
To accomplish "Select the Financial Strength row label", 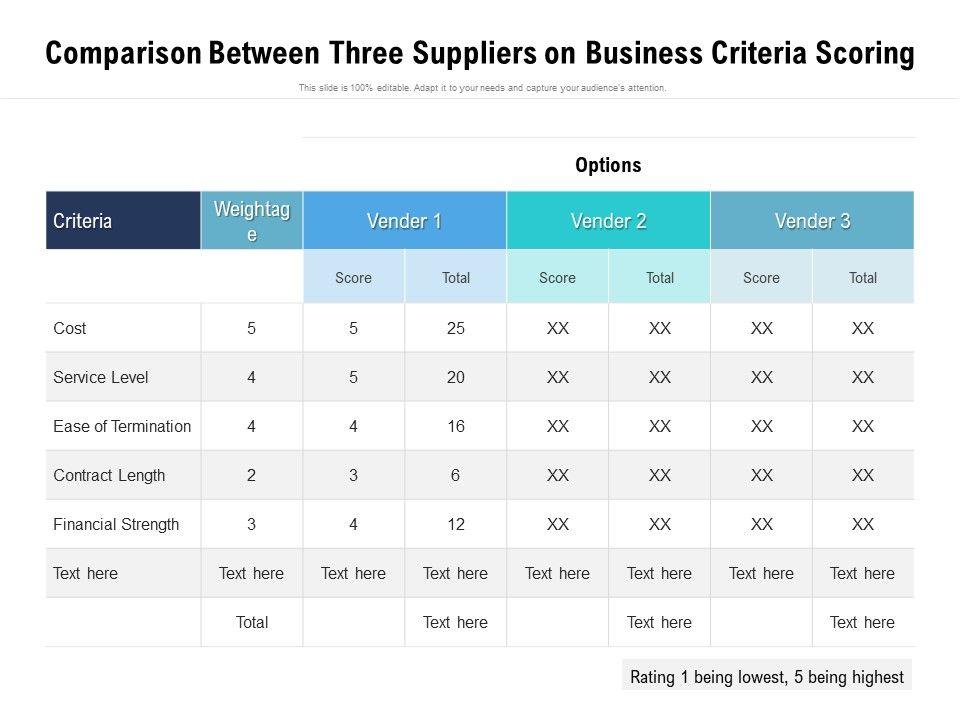I will point(116,524).
